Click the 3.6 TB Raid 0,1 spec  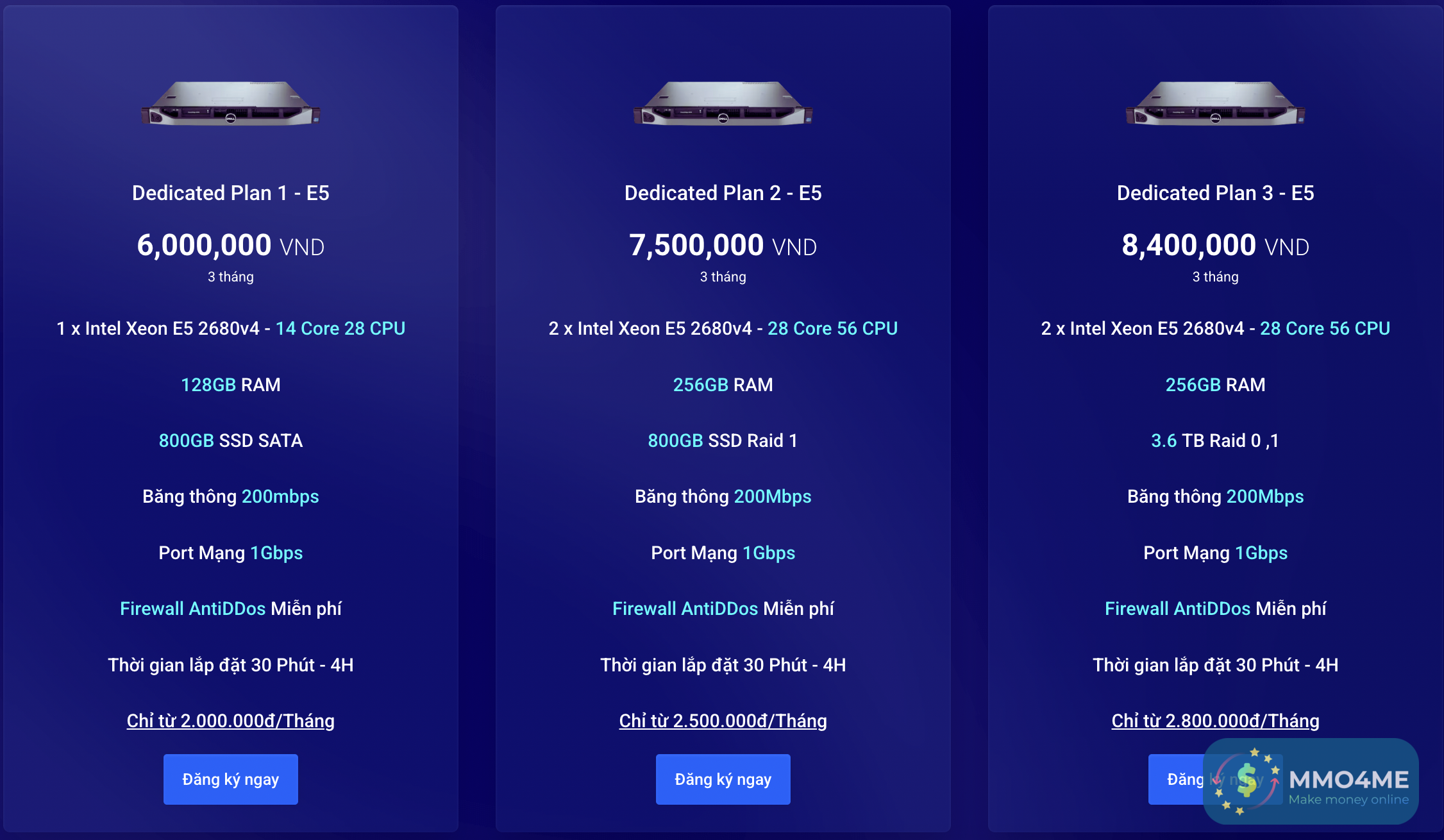coord(1215,441)
